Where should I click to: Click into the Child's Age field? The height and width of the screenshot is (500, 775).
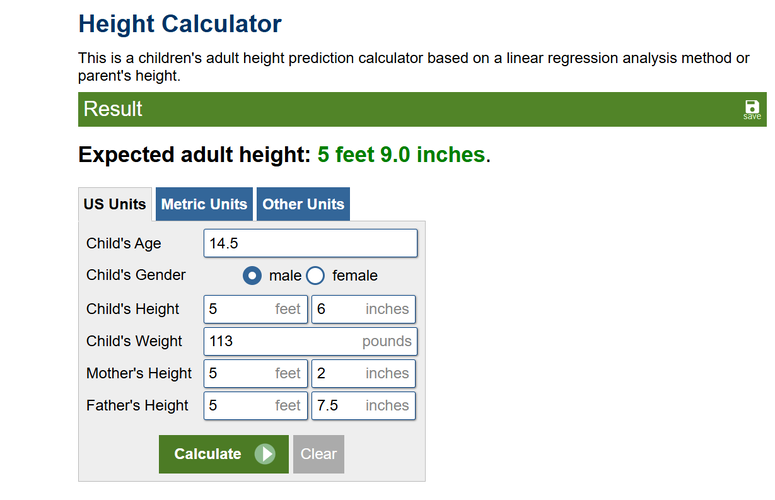[x=310, y=243]
